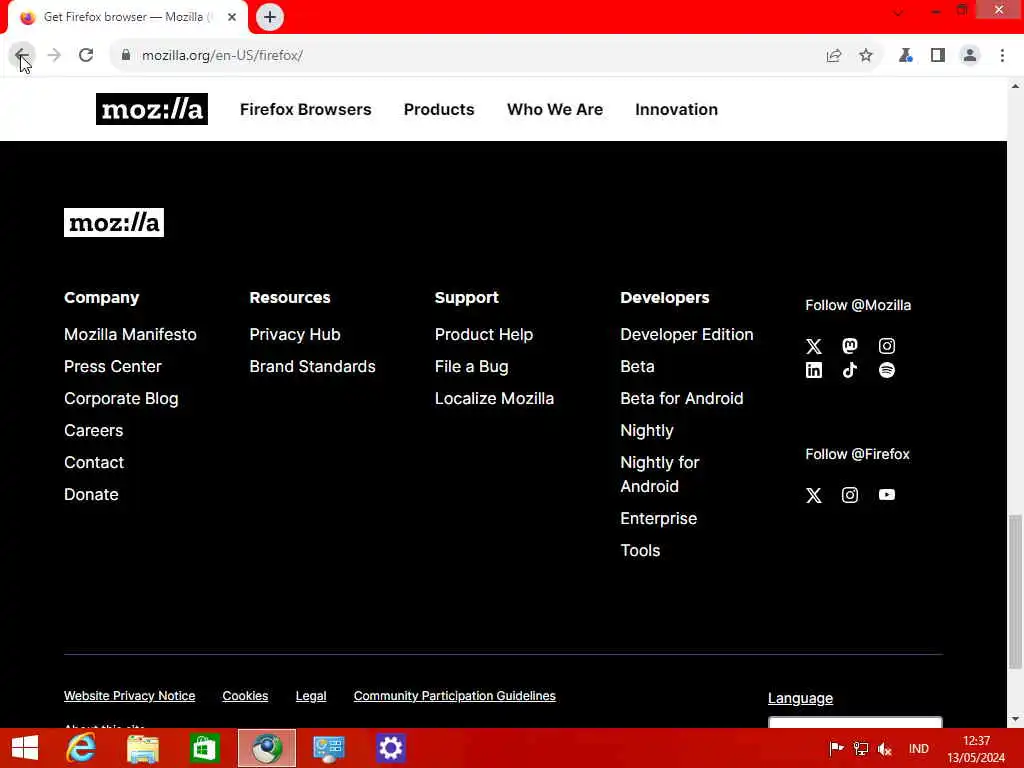
Task: Open the Enterprise link
Action: [x=658, y=519]
